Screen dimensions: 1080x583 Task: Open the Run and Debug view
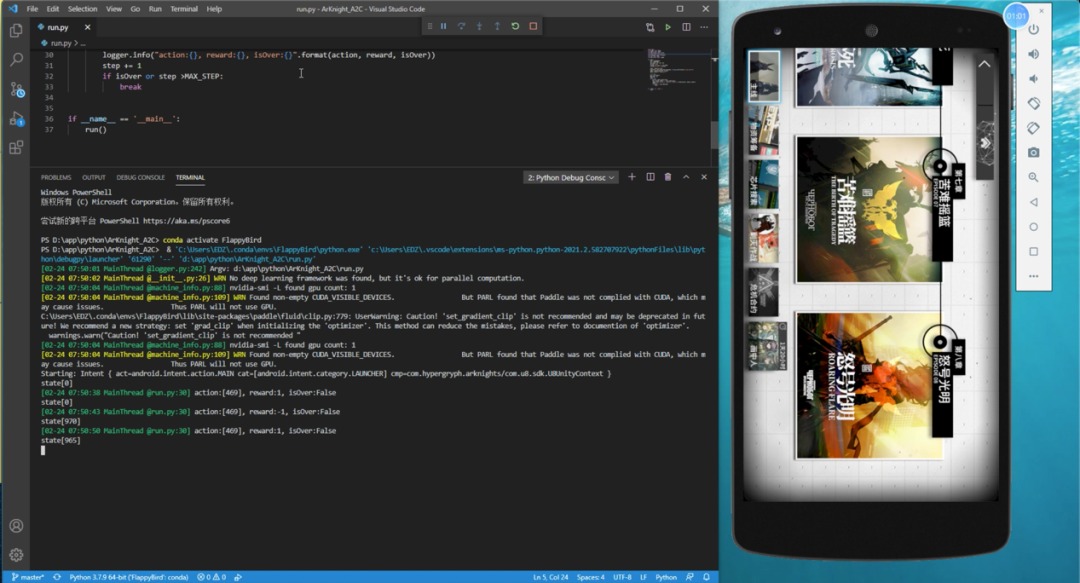click(x=17, y=119)
